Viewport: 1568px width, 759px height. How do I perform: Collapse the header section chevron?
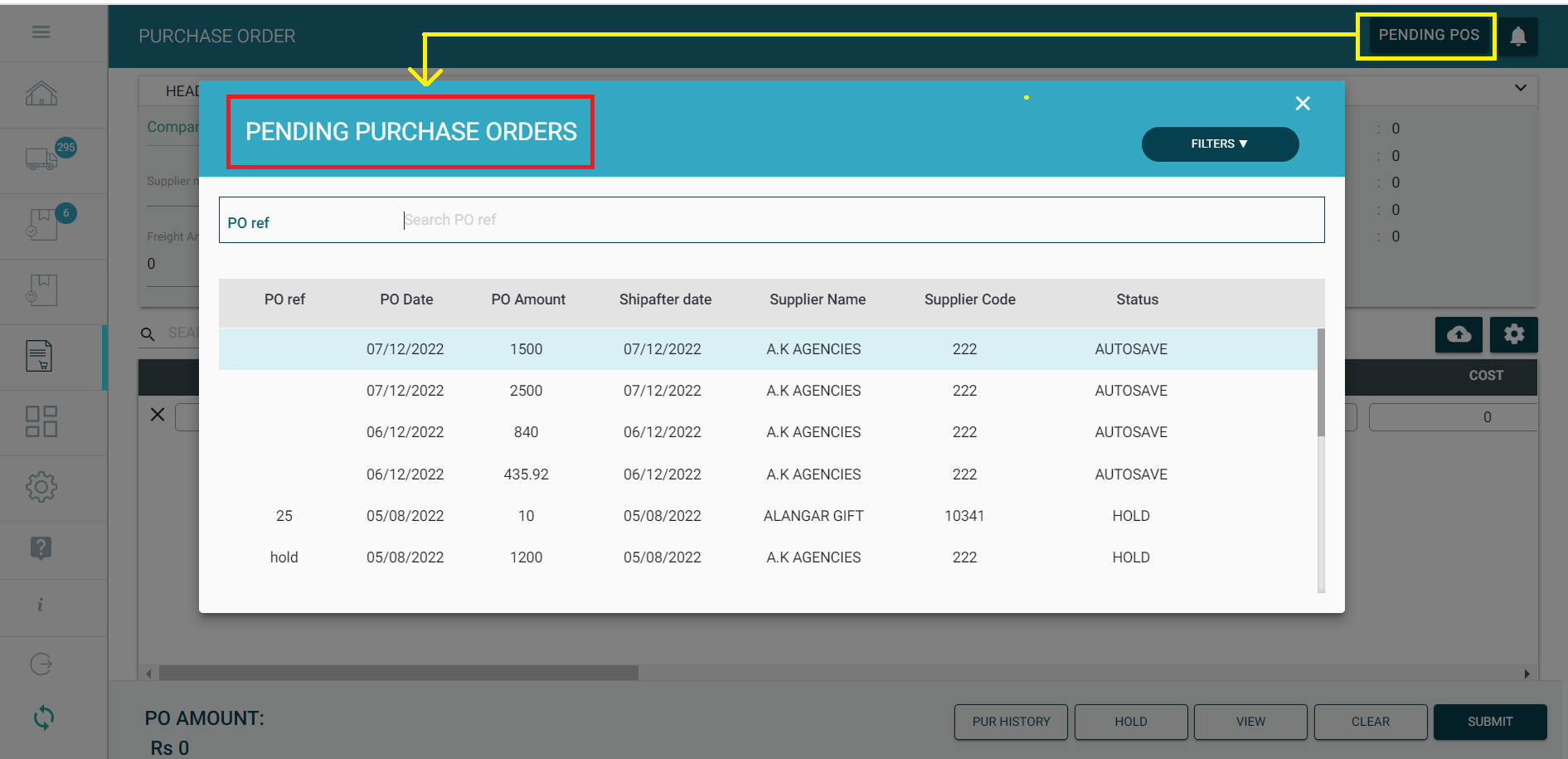tap(1520, 88)
